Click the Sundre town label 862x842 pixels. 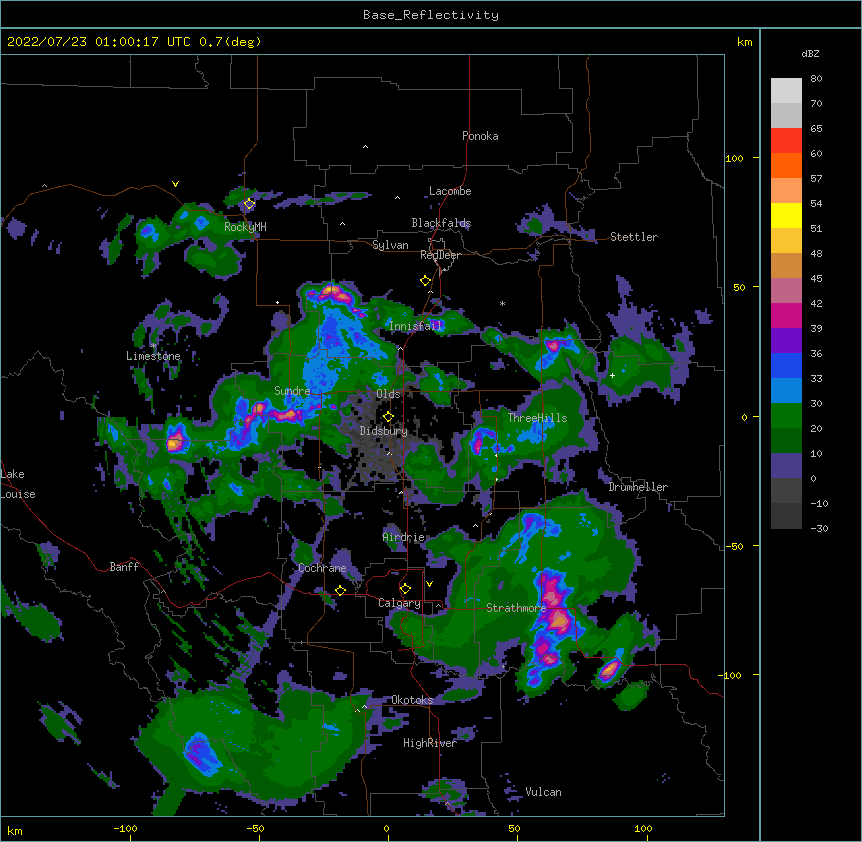click(x=292, y=391)
